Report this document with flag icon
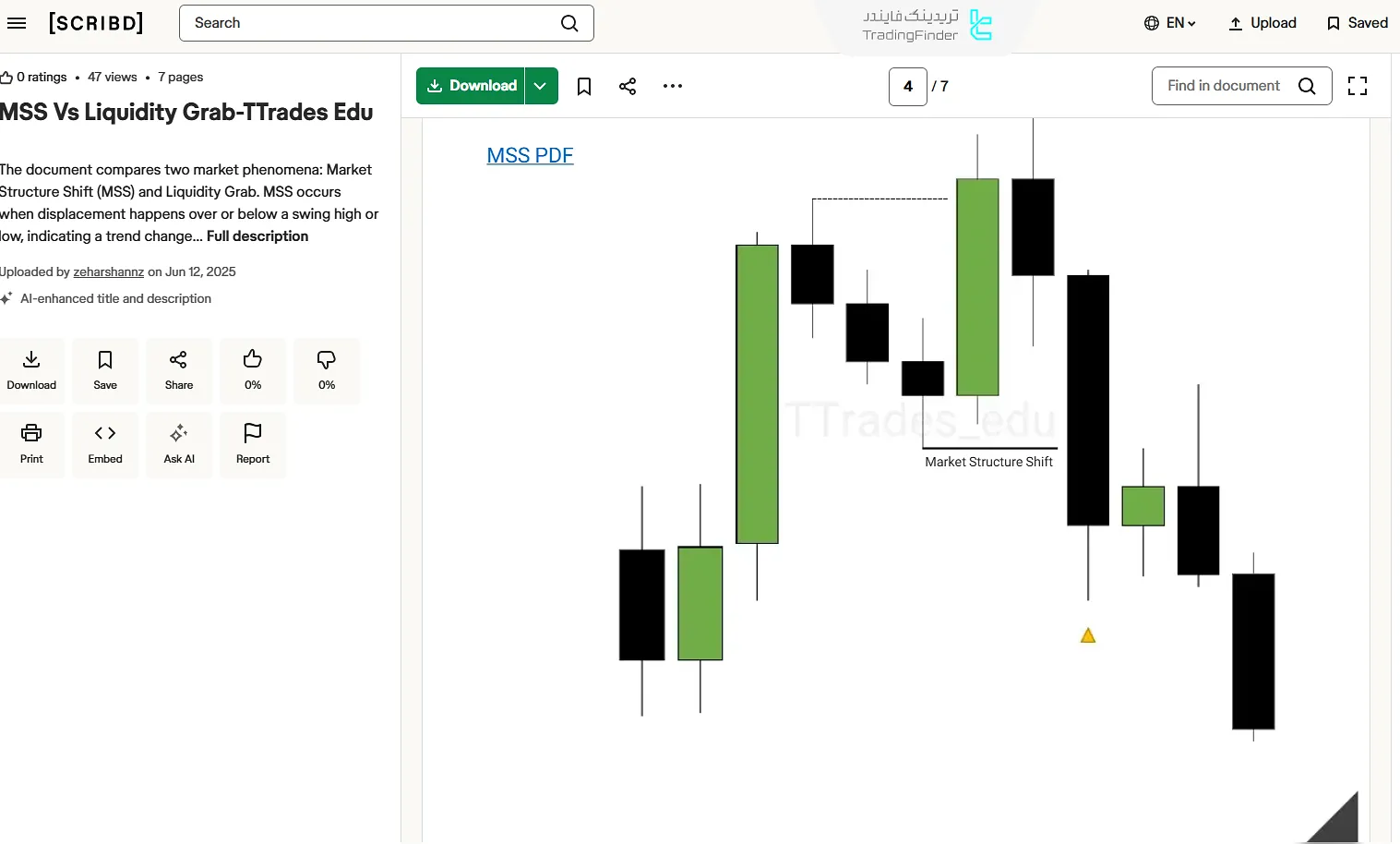Image resolution: width=1400 pixels, height=844 pixels. point(253,443)
